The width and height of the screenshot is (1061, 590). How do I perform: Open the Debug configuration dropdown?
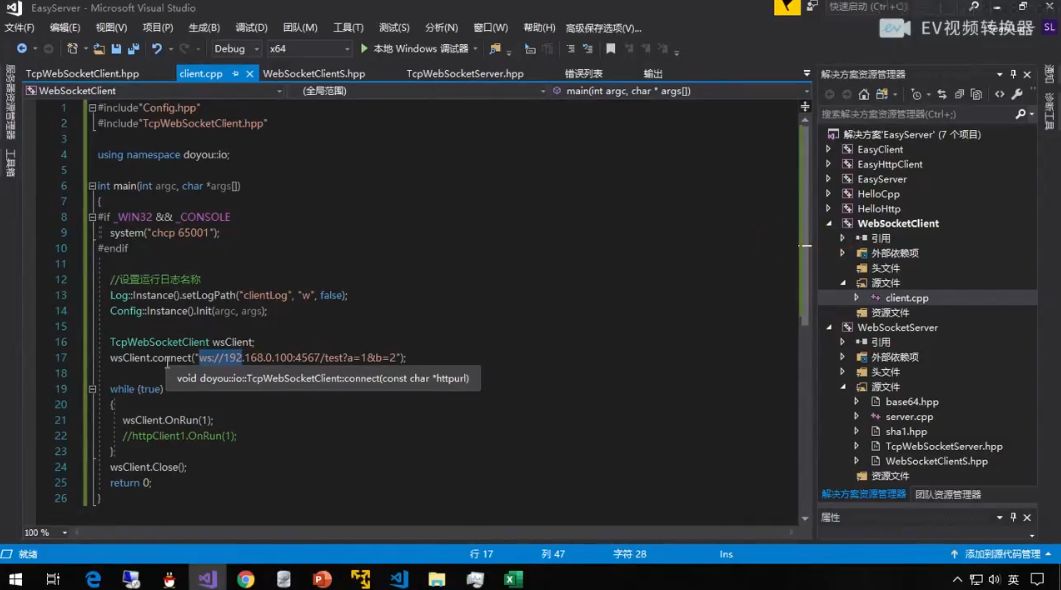coord(232,48)
